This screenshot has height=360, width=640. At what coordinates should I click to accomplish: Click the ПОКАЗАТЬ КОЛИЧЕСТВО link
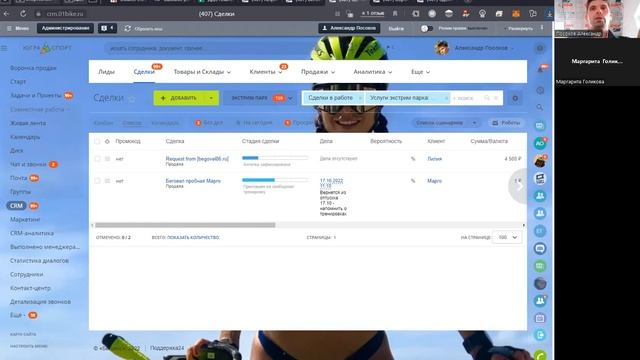tap(193, 238)
